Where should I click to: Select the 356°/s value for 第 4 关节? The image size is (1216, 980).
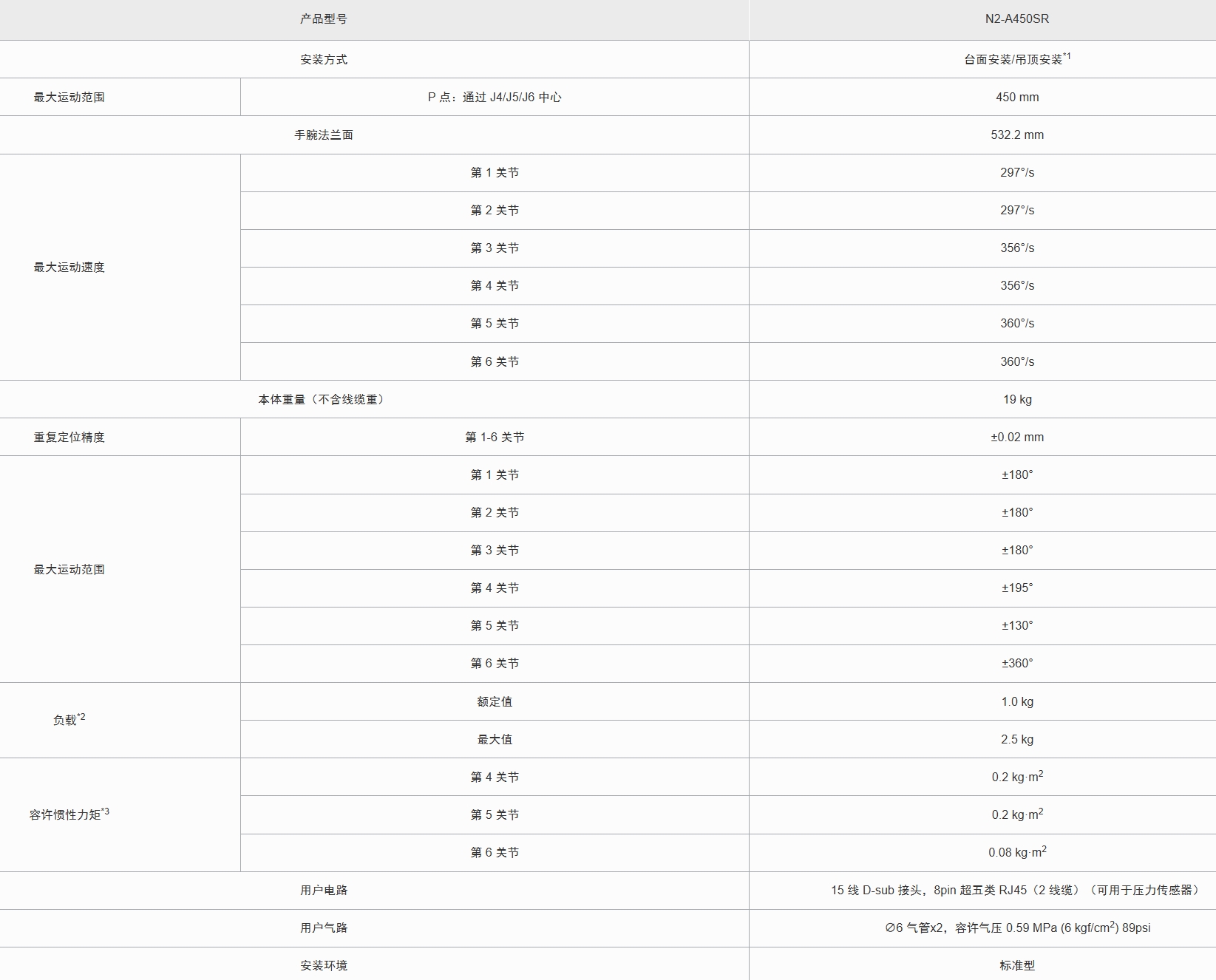click(1017, 285)
